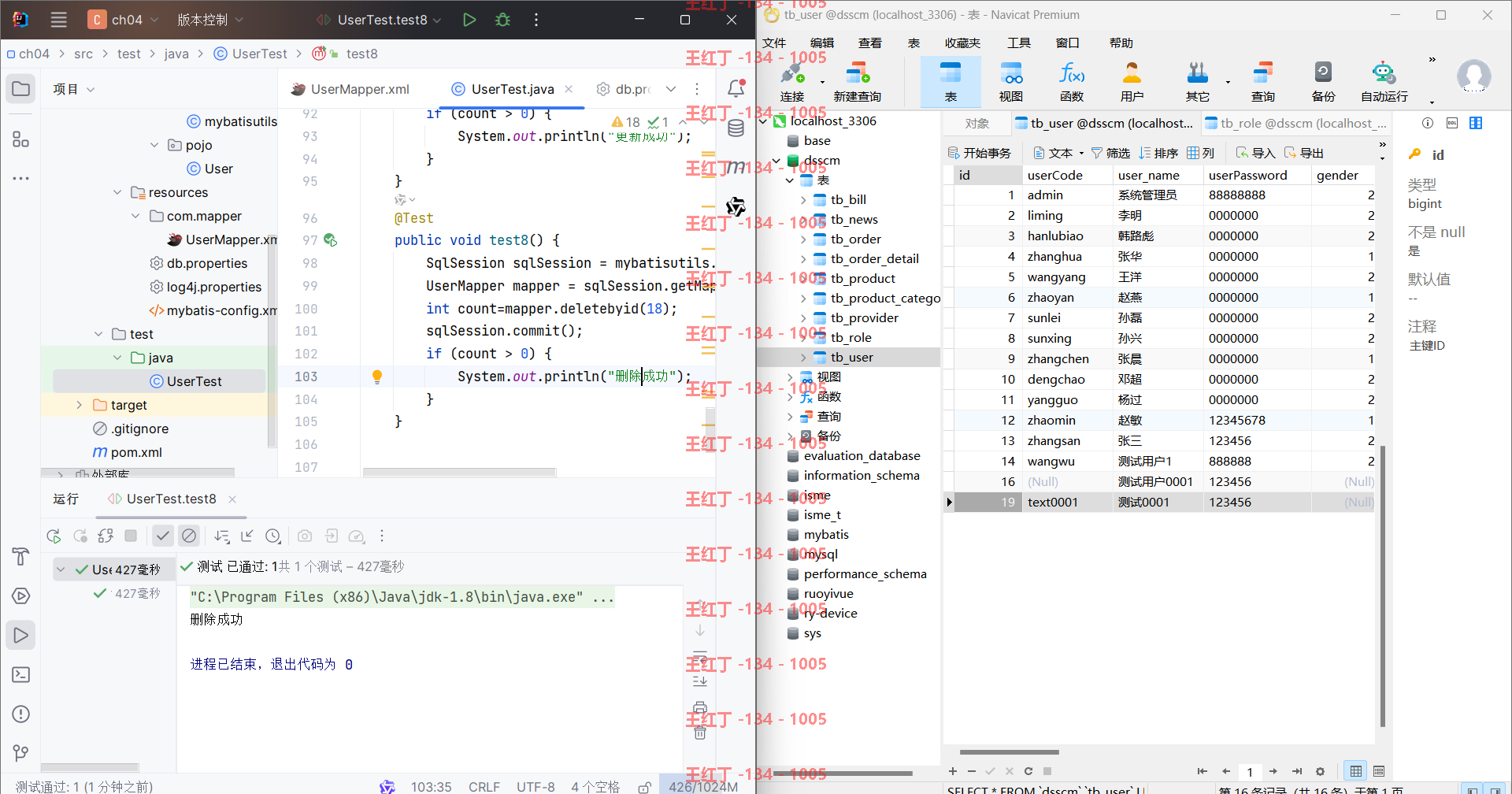The image size is (1512, 794).
Task: Click the Filter button in Navicat
Action: (x=1110, y=153)
